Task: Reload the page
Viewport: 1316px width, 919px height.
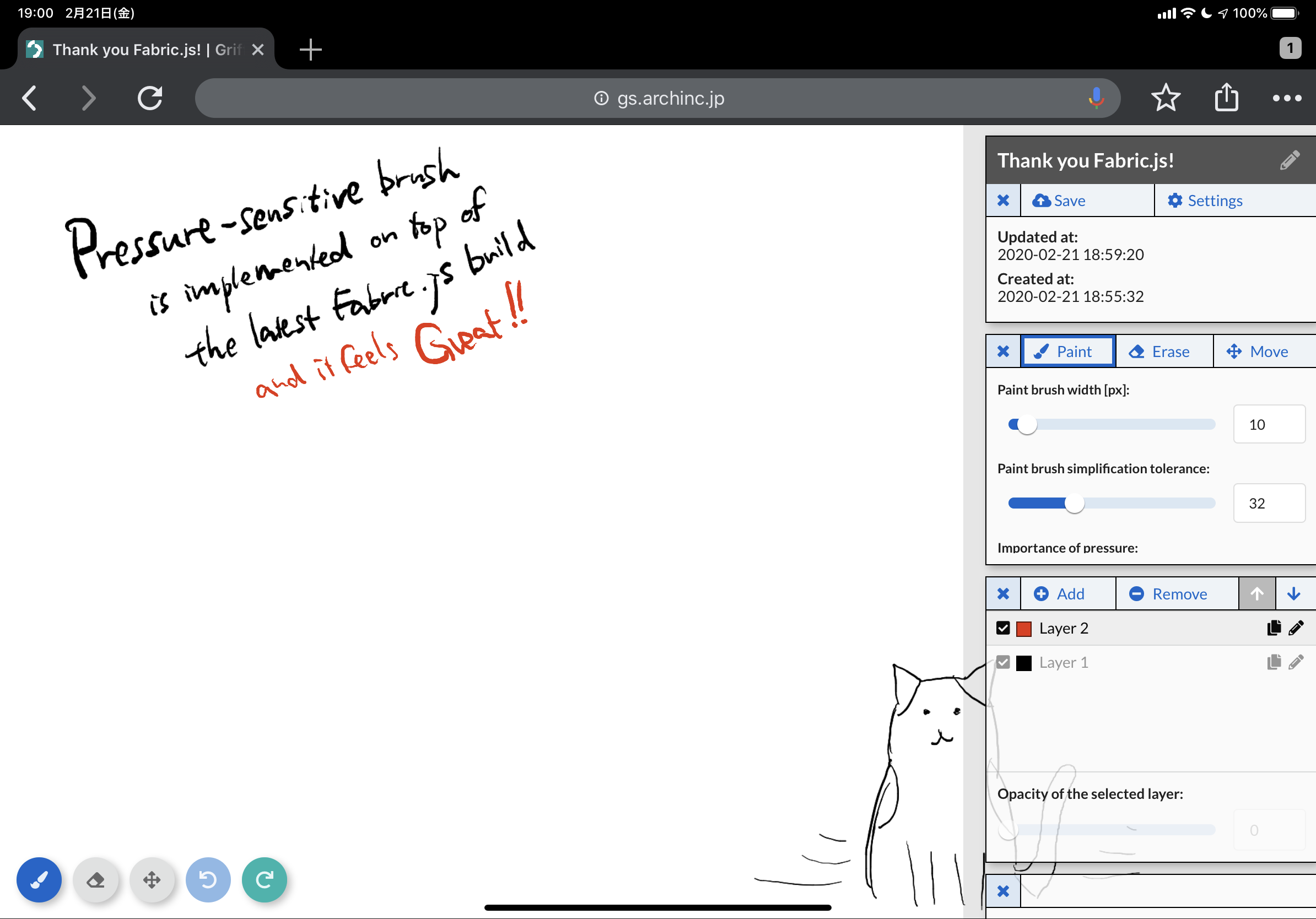Action: point(150,98)
